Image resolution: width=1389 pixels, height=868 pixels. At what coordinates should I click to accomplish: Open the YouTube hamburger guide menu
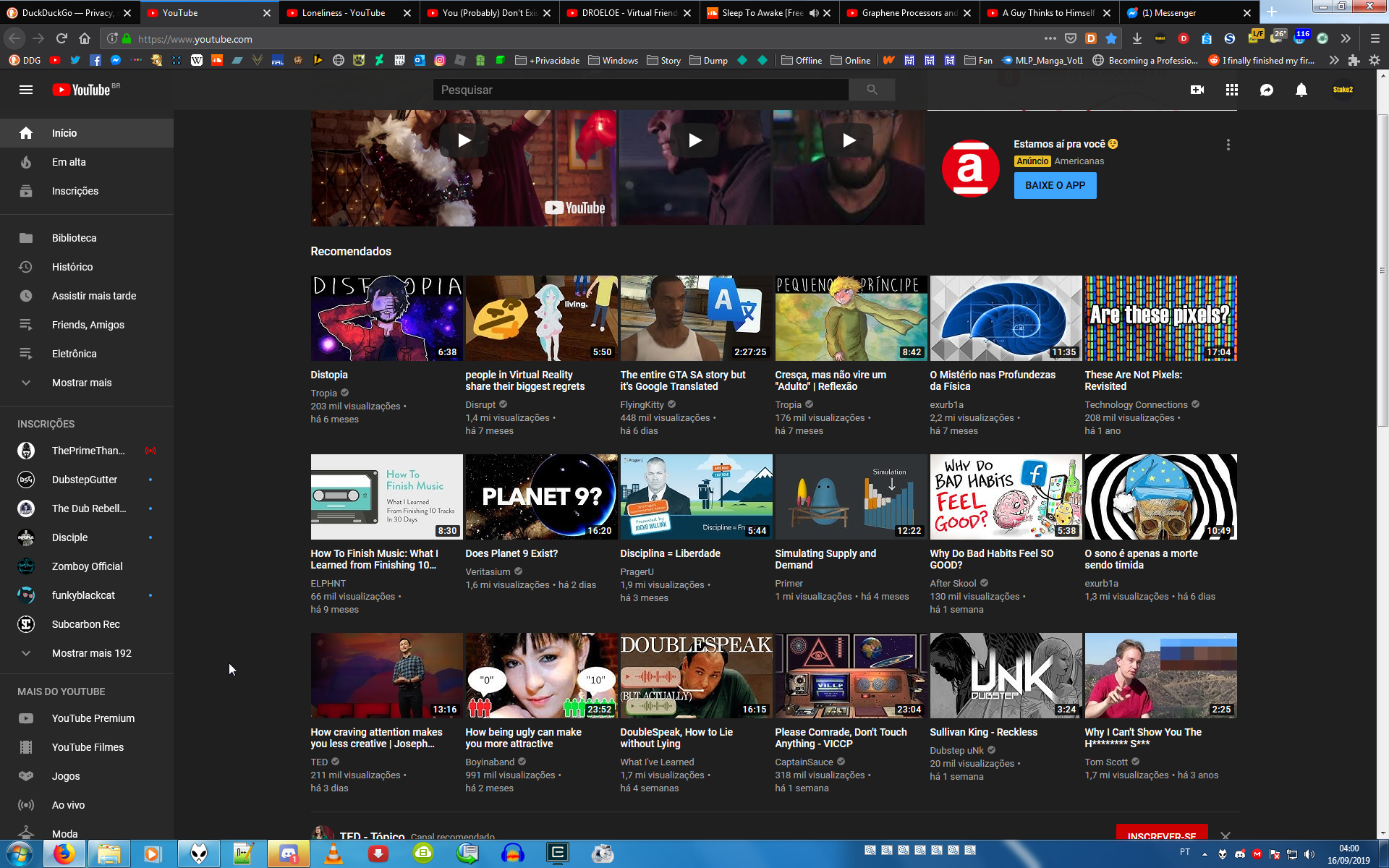tap(26, 90)
